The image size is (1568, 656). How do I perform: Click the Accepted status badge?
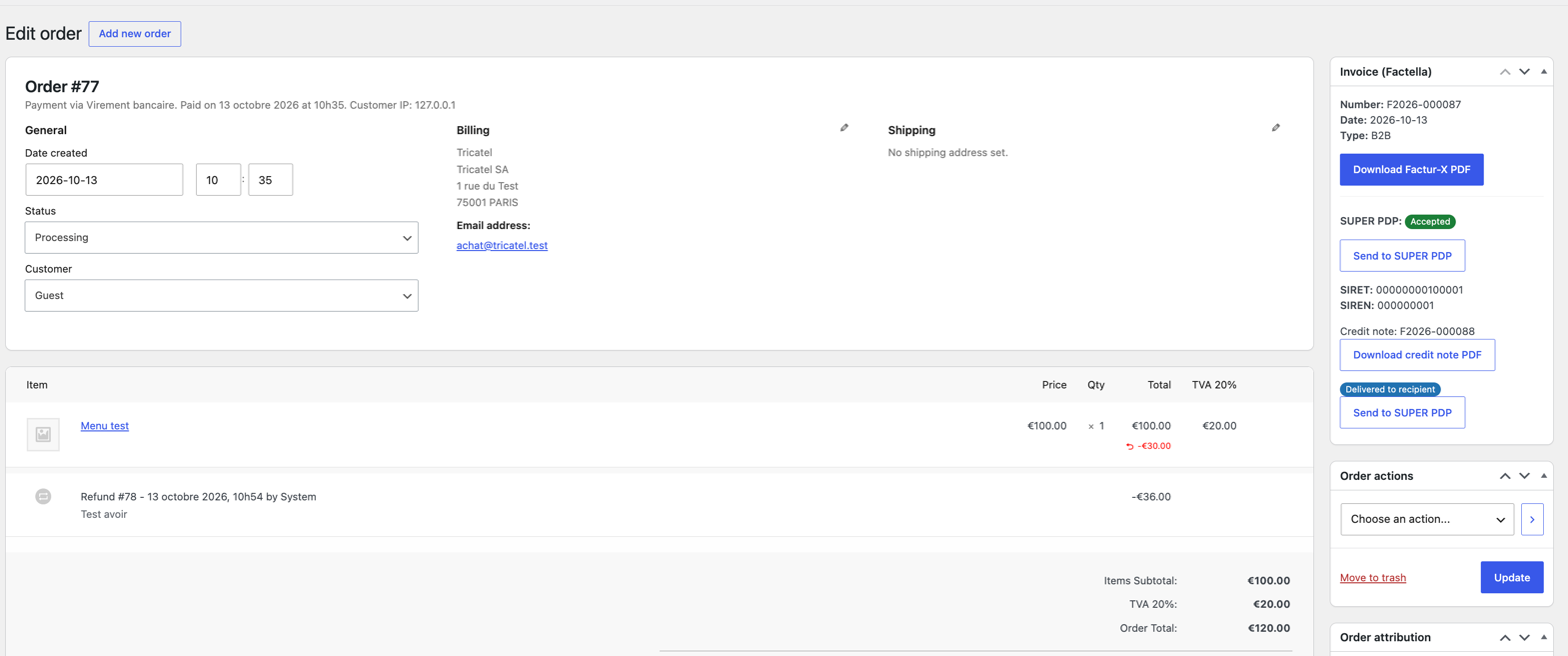1430,222
